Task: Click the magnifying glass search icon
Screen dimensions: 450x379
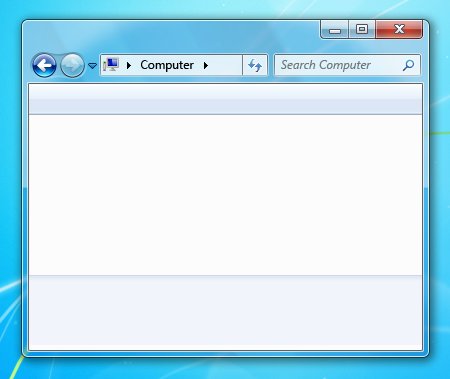Action: [408, 65]
